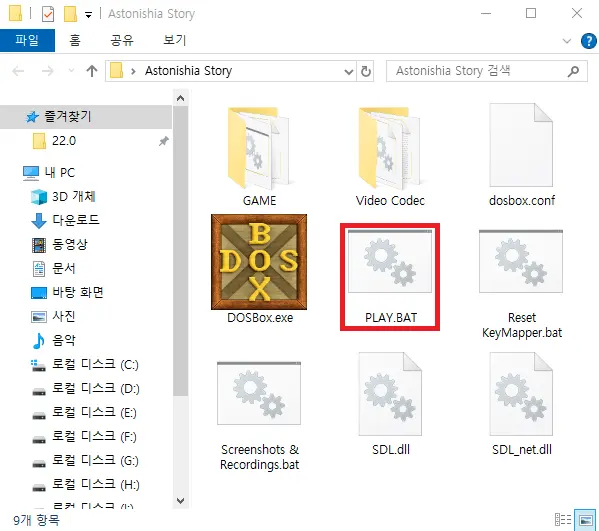Select the SDL_net.dll file
The width and height of the screenshot is (599, 531).
click(521, 405)
